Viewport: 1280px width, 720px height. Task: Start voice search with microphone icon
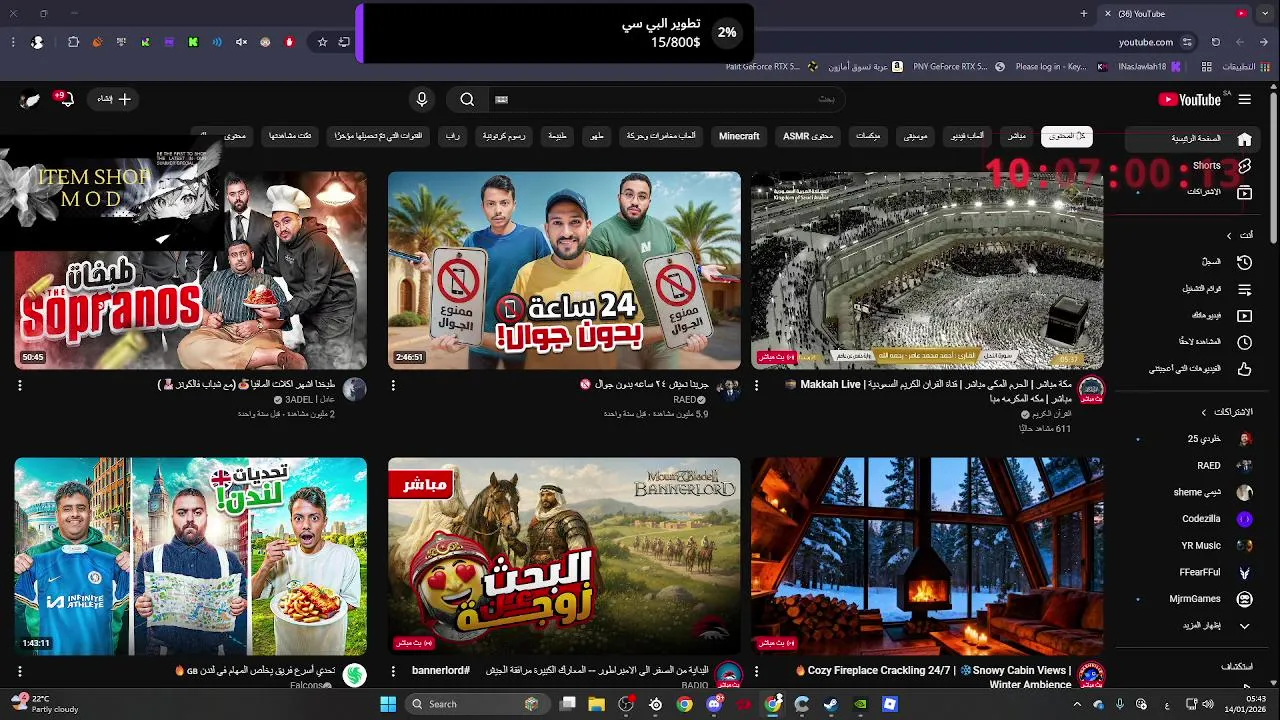422,99
